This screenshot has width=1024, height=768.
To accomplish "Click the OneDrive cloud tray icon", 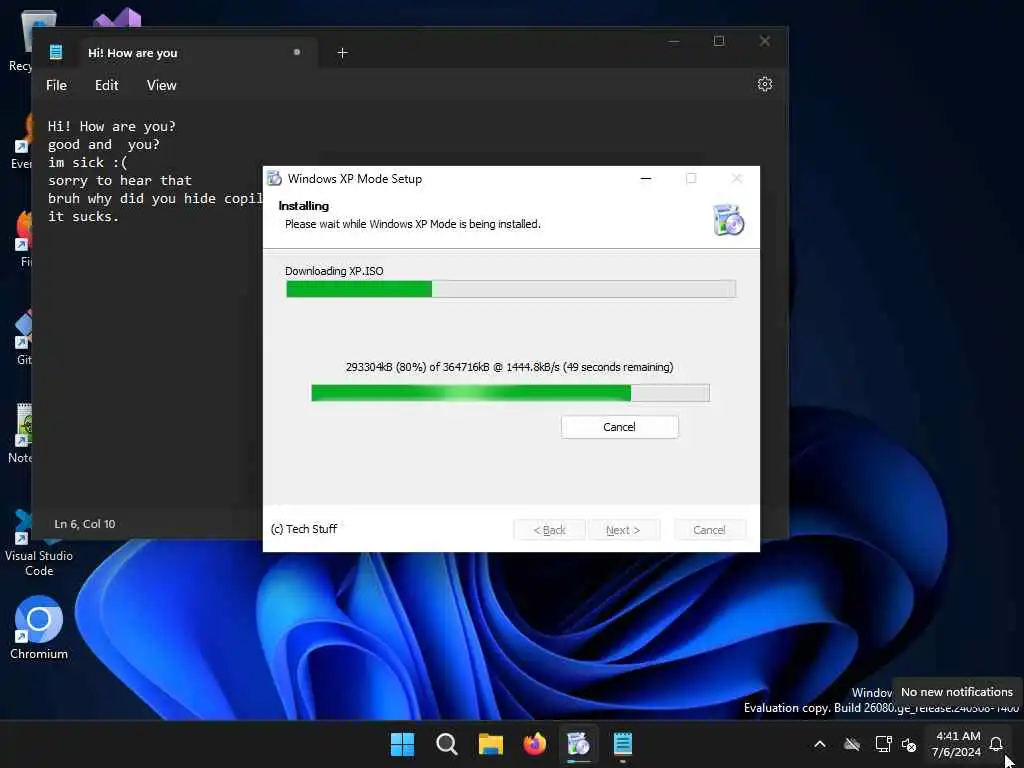I will pos(852,744).
